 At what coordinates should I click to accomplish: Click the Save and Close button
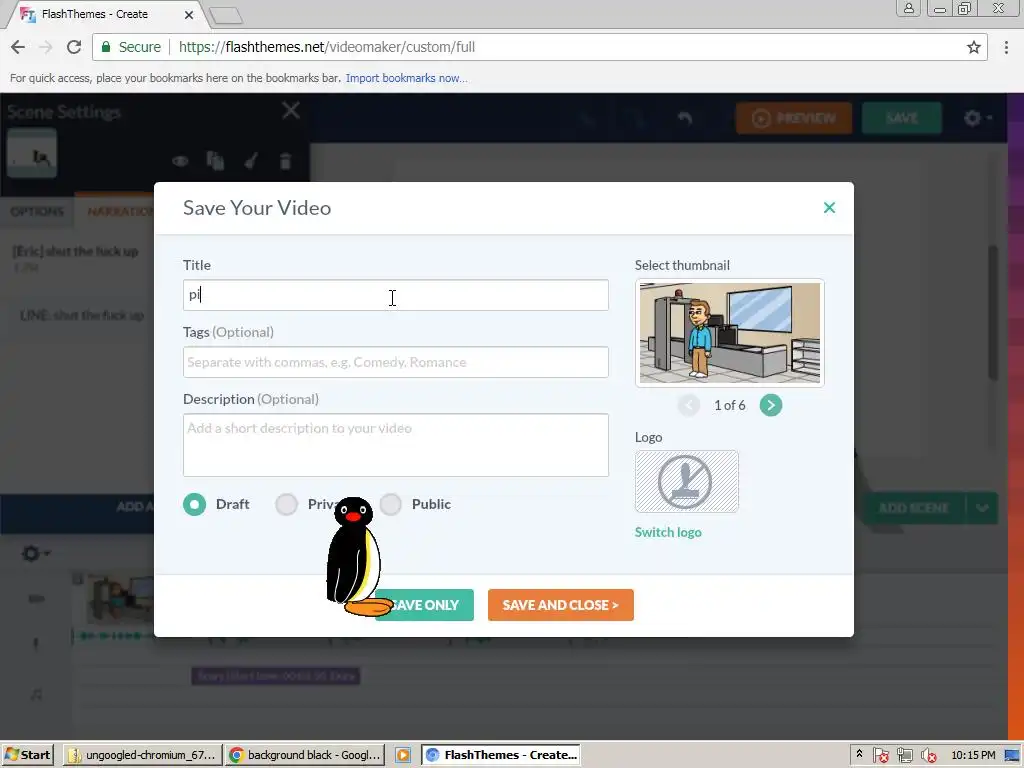click(x=560, y=605)
